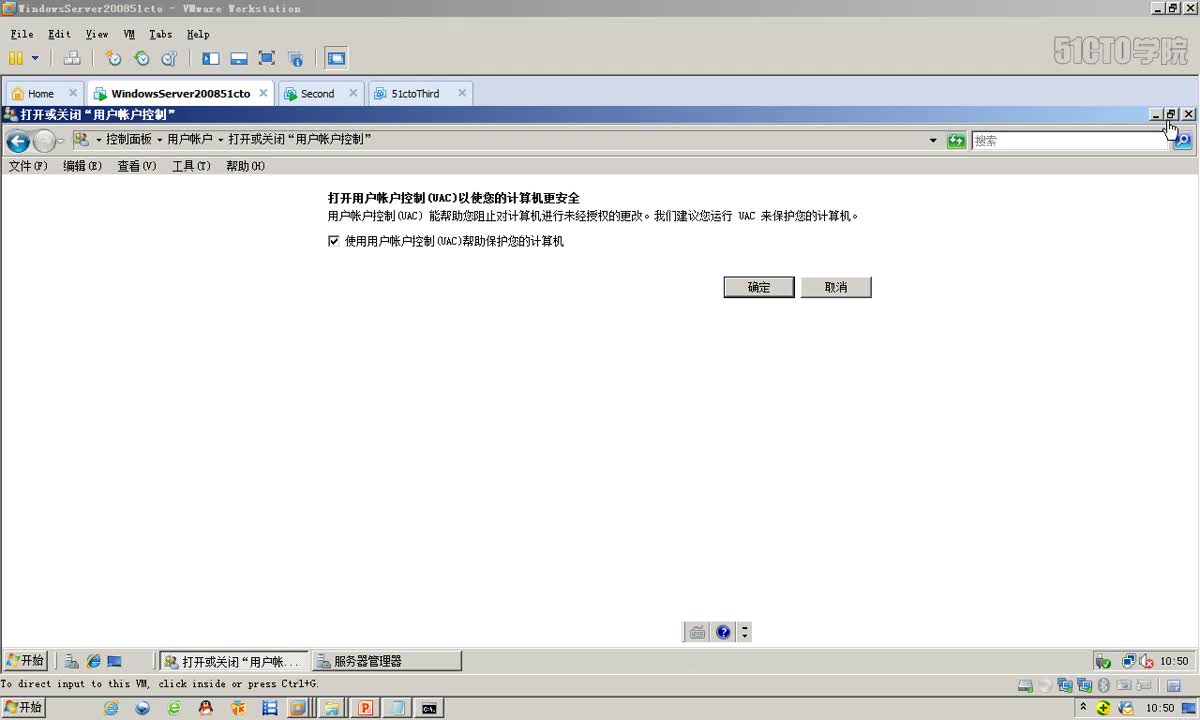
Task: Click the console view toolbar icon
Action: [336, 58]
